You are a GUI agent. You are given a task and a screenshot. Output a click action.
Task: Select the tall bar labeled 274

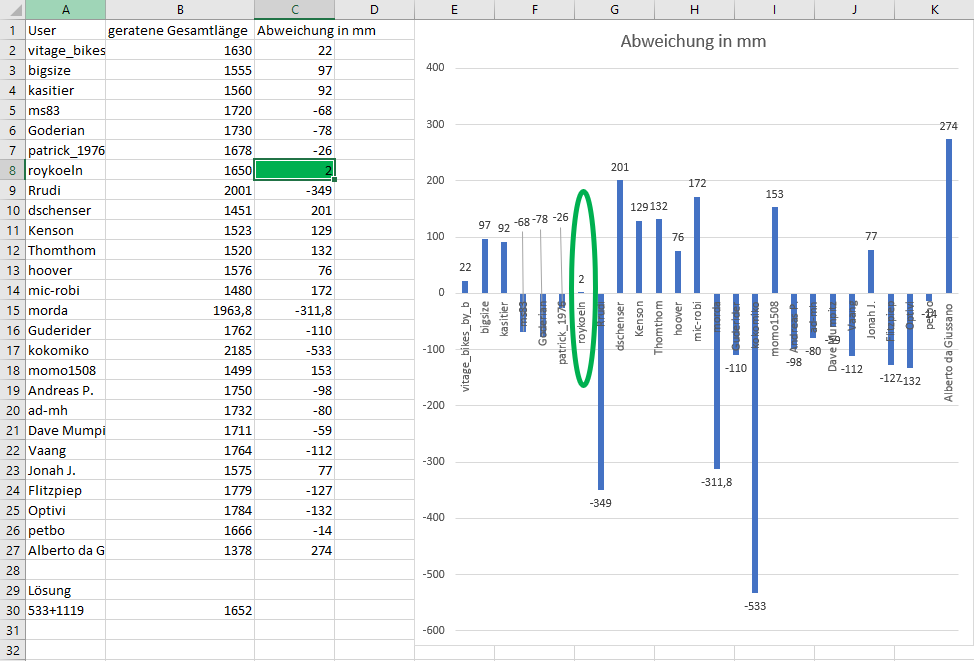click(x=949, y=215)
